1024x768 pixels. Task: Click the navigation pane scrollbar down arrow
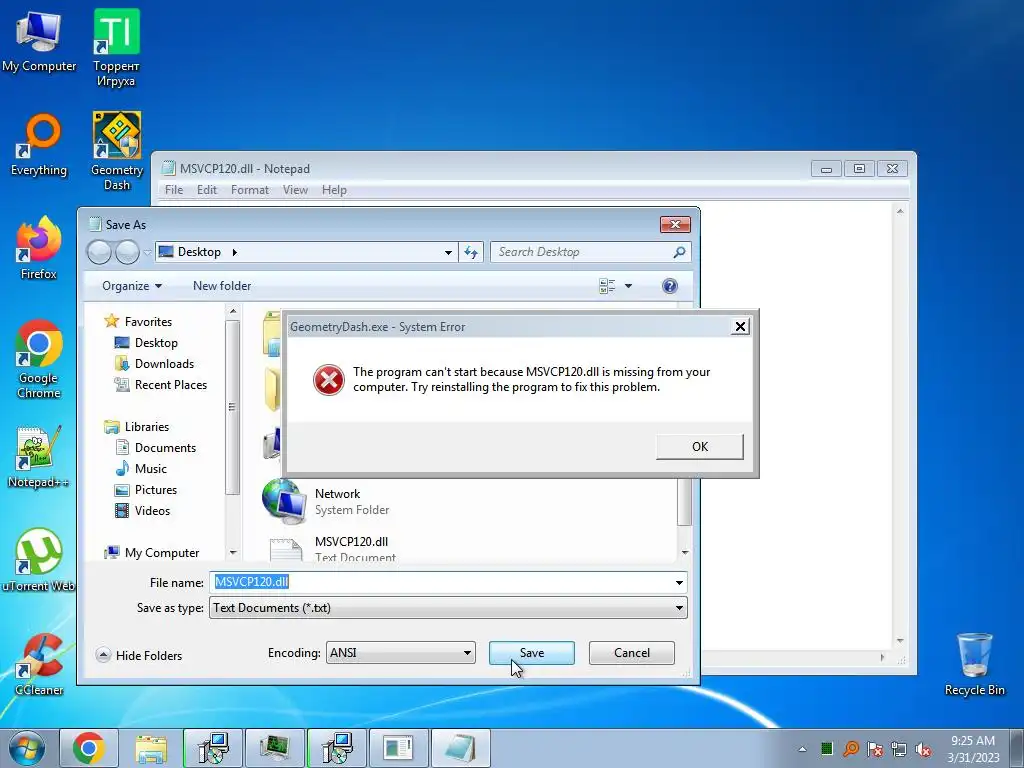tap(233, 553)
